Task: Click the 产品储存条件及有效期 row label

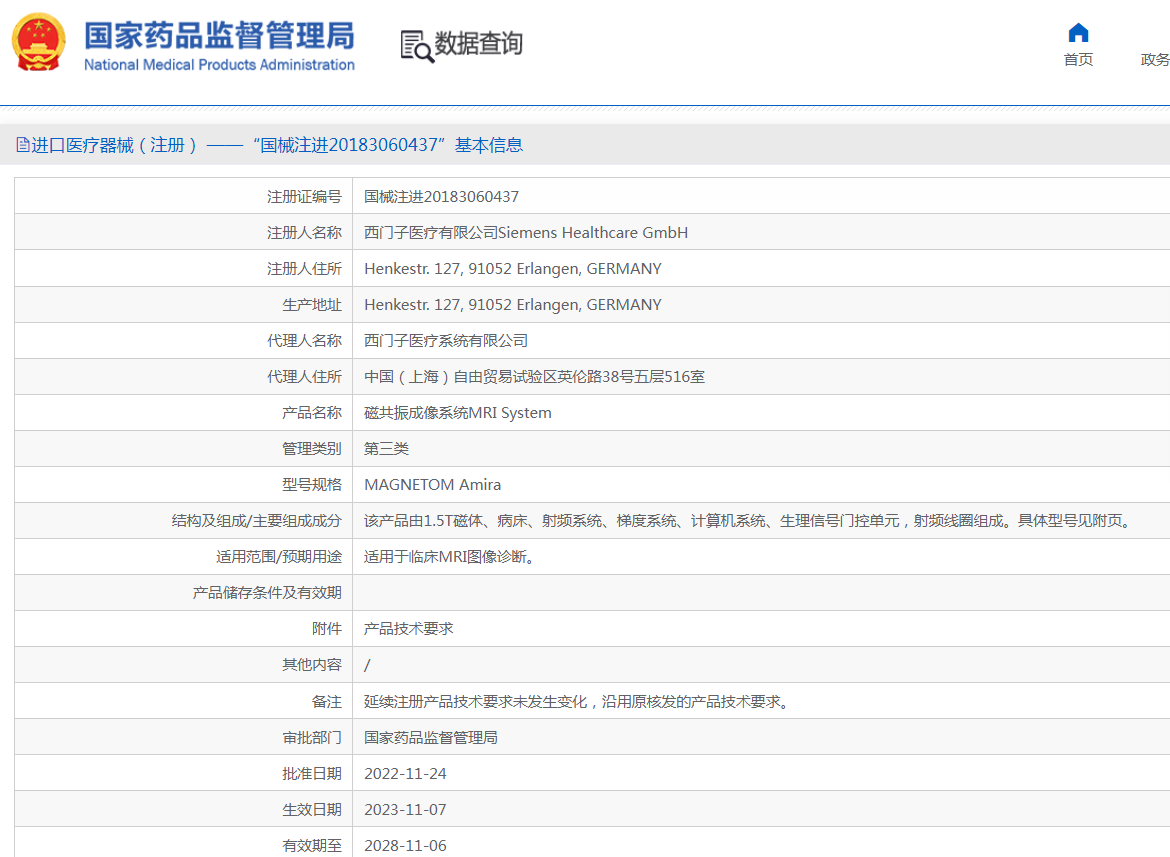Action: point(266,593)
